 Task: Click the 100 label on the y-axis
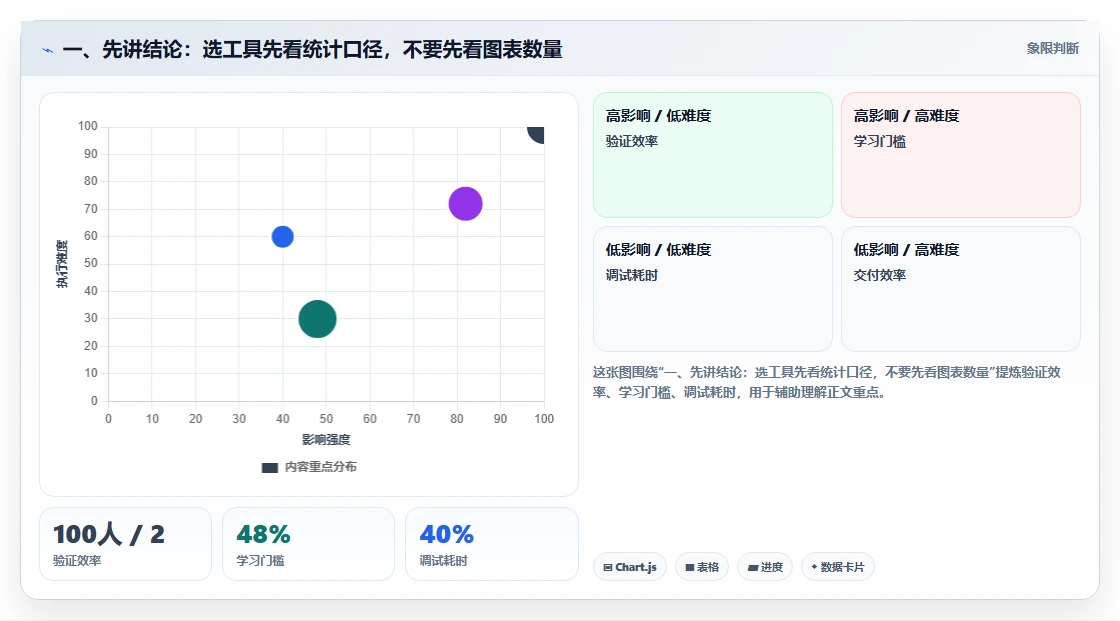[88, 126]
